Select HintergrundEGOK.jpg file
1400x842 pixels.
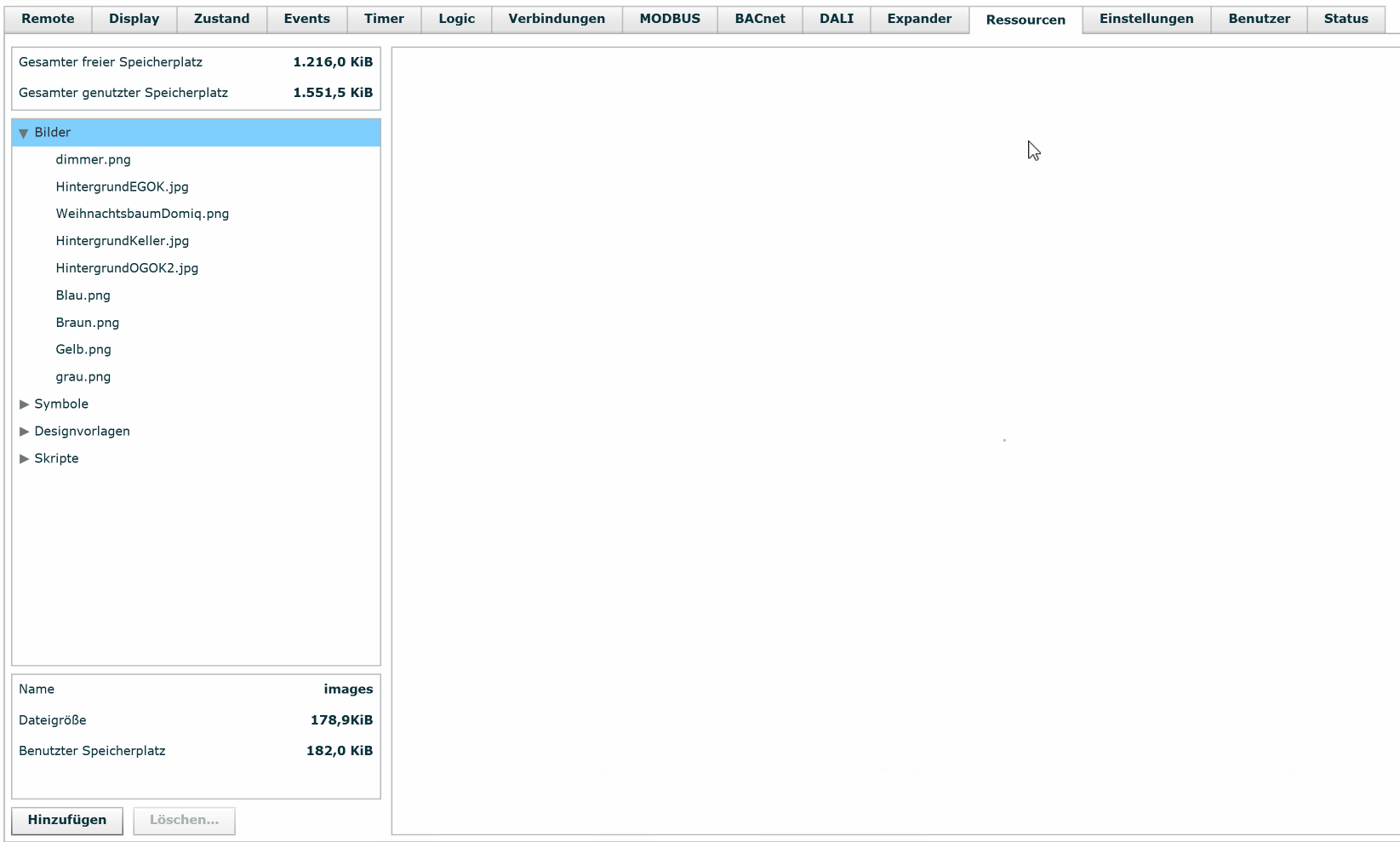coord(122,187)
